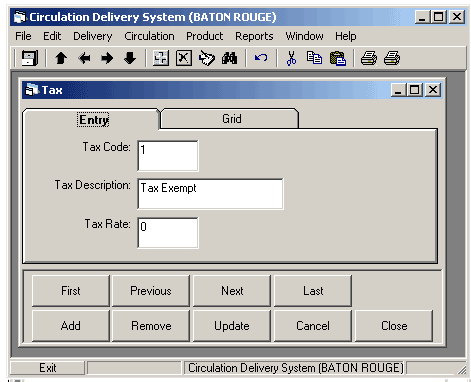471x382 pixels.
Task: Click the copy toolbar icon
Action: (314, 58)
